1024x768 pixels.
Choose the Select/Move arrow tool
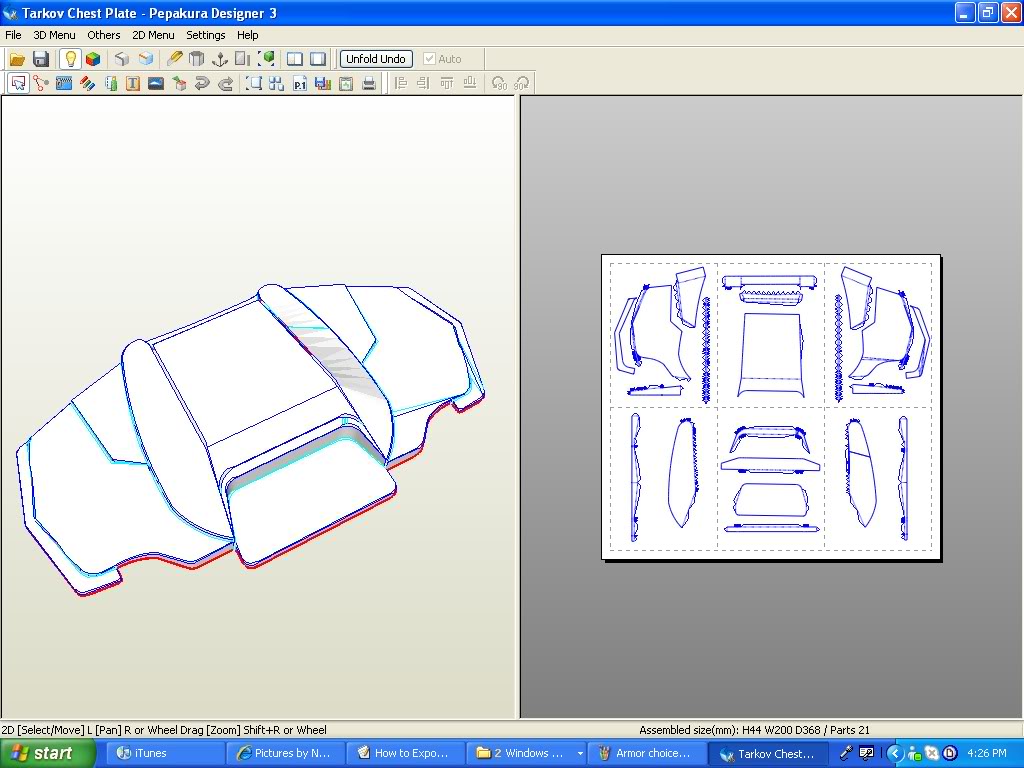(18, 84)
